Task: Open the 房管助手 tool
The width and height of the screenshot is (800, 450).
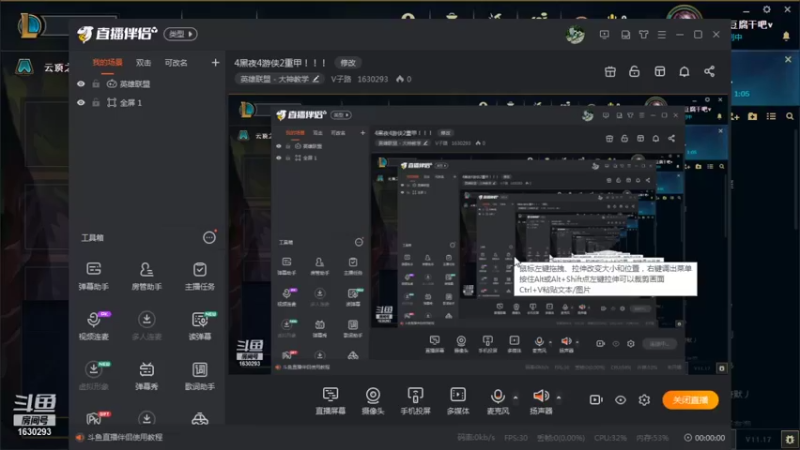Action: (x=146, y=276)
